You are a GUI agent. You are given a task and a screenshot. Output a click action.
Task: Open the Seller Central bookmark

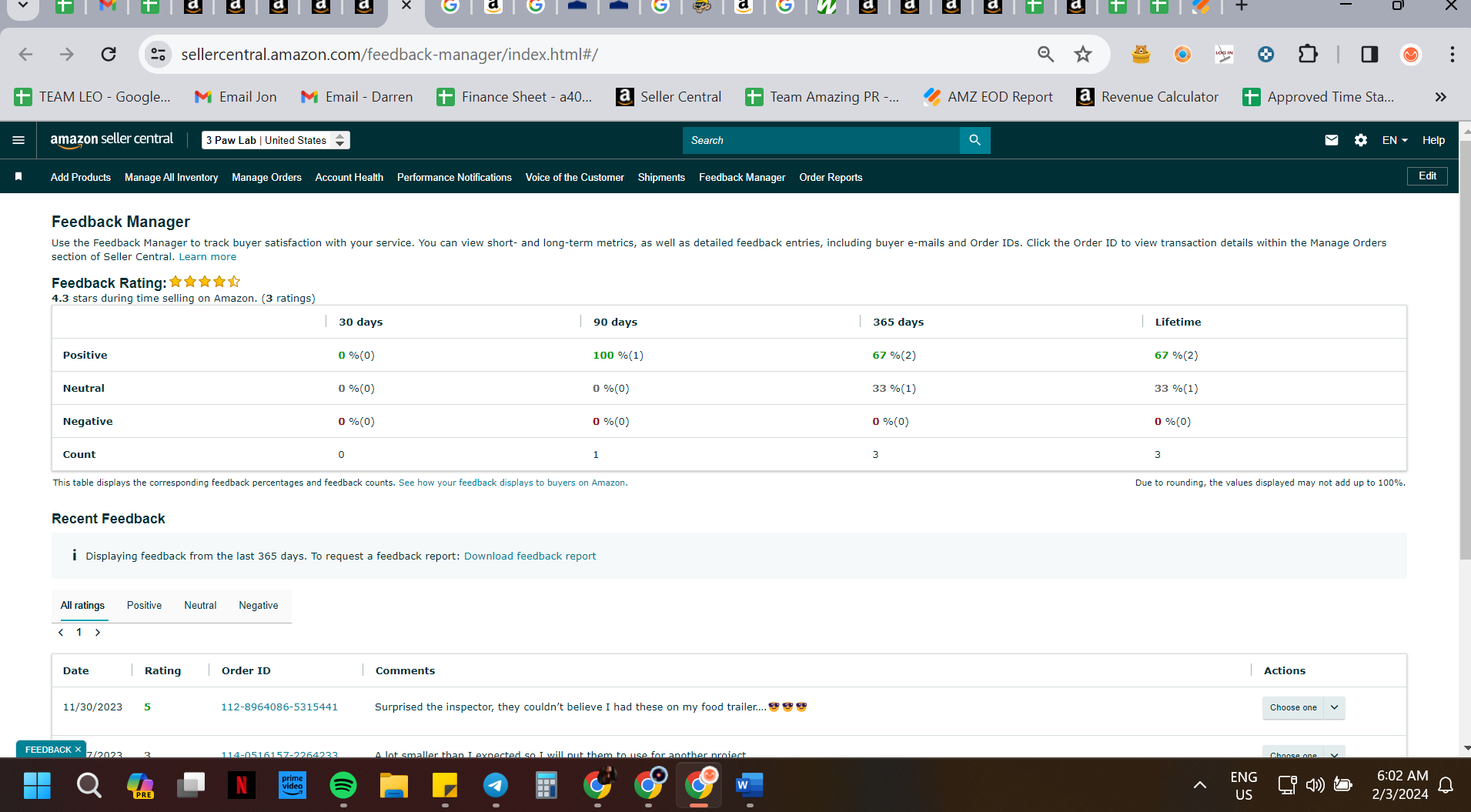tap(668, 97)
